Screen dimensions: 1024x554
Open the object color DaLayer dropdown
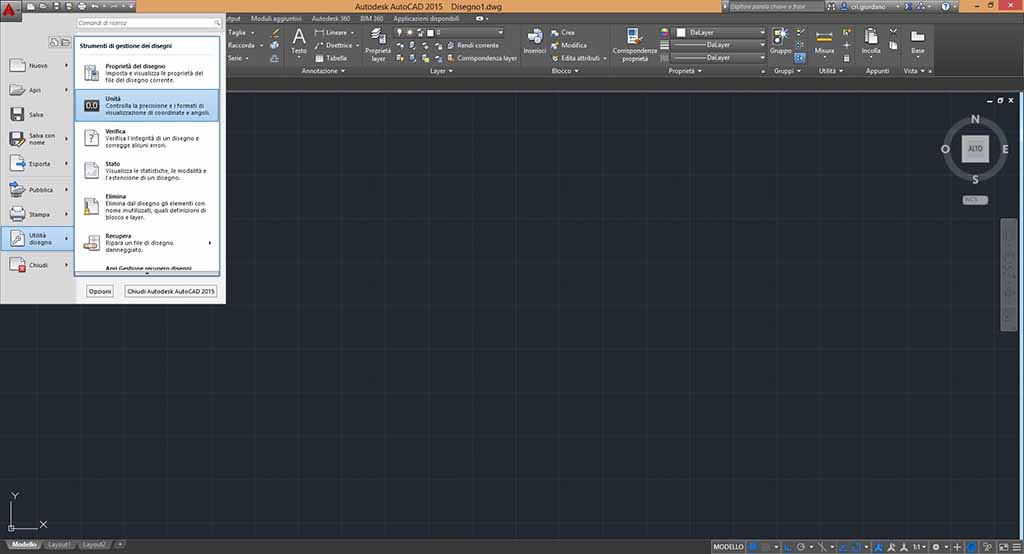tap(720, 32)
